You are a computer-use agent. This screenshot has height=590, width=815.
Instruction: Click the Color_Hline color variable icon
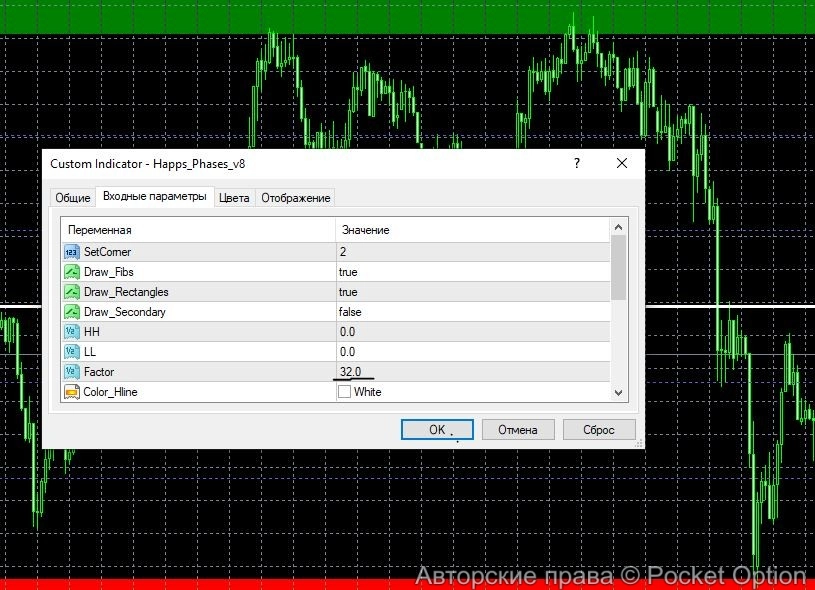pyautogui.click(x=72, y=392)
